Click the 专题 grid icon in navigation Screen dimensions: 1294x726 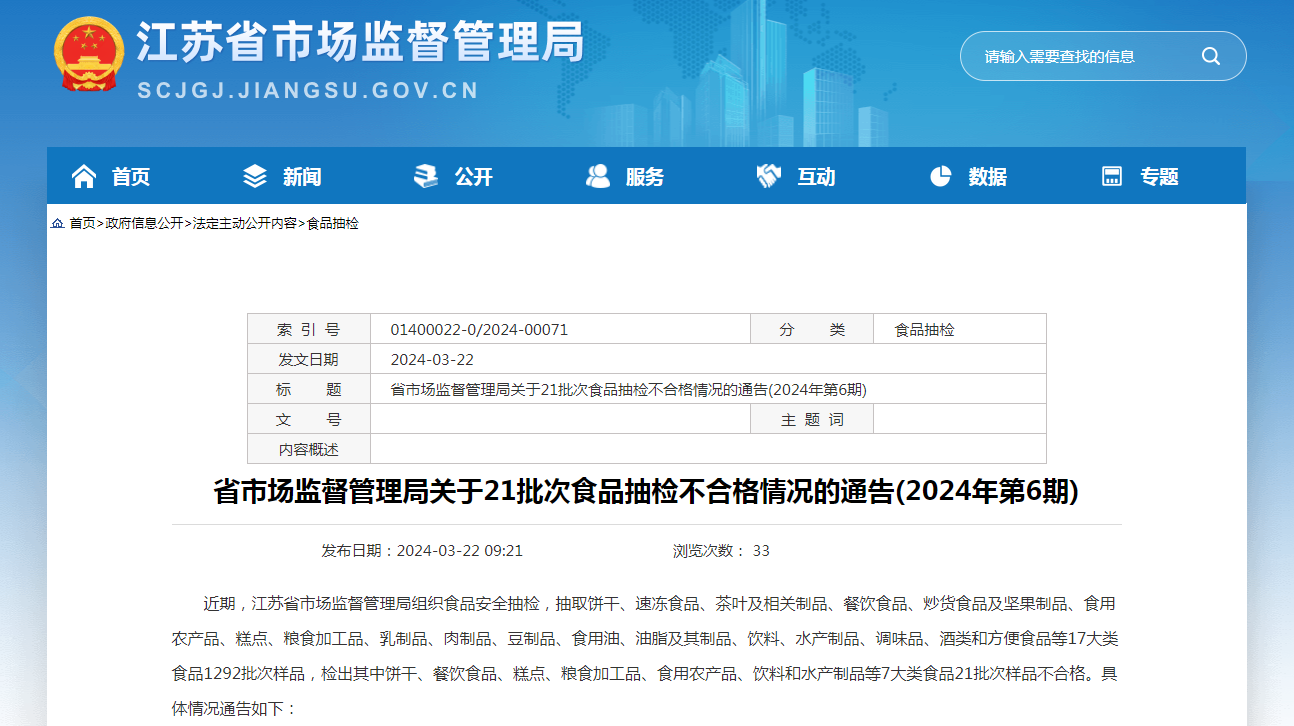click(1111, 174)
